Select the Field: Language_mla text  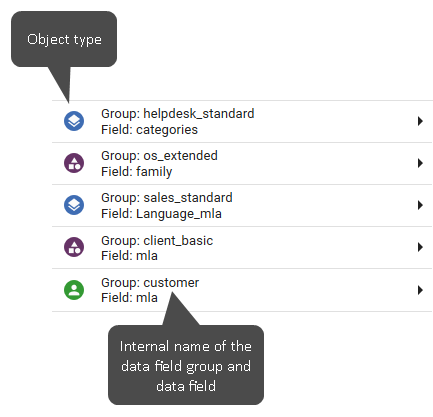[x=161, y=214]
